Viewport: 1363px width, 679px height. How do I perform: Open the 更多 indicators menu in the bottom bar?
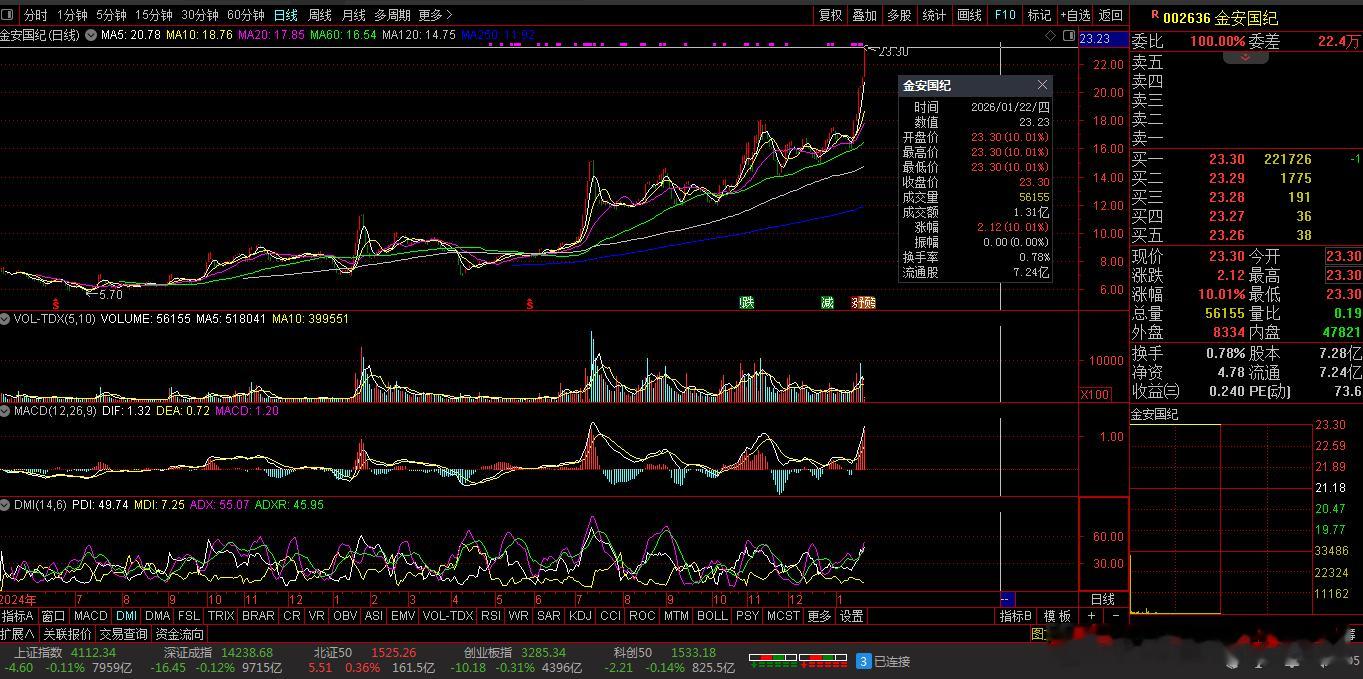(819, 616)
